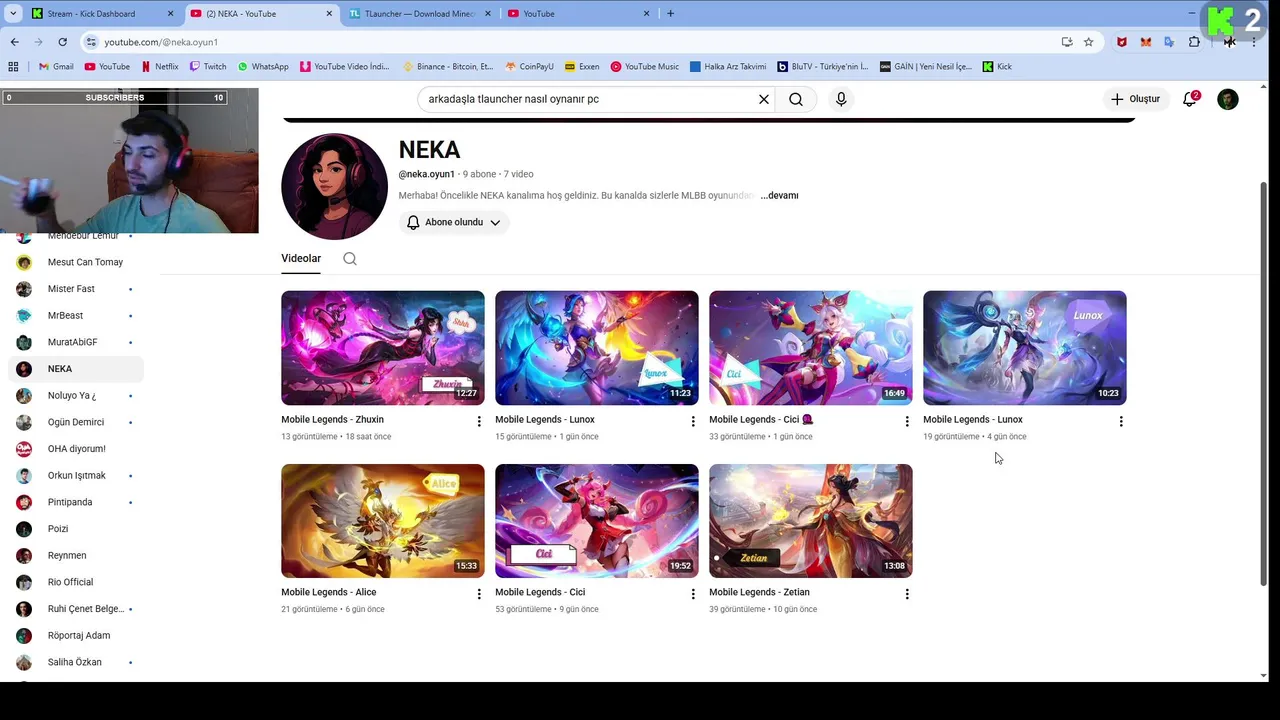Image resolution: width=1280 pixels, height=720 pixels.
Task: Open the 19:52 Cici video thumbnail
Action: tap(597, 521)
